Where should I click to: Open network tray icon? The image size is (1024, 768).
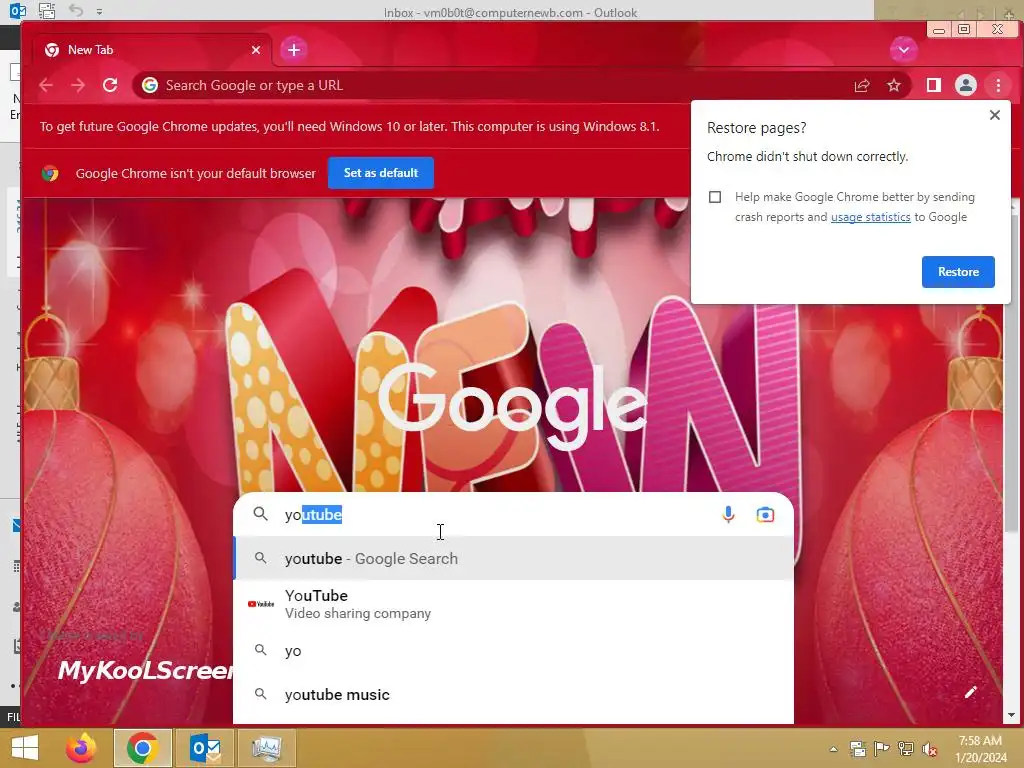pos(905,749)
